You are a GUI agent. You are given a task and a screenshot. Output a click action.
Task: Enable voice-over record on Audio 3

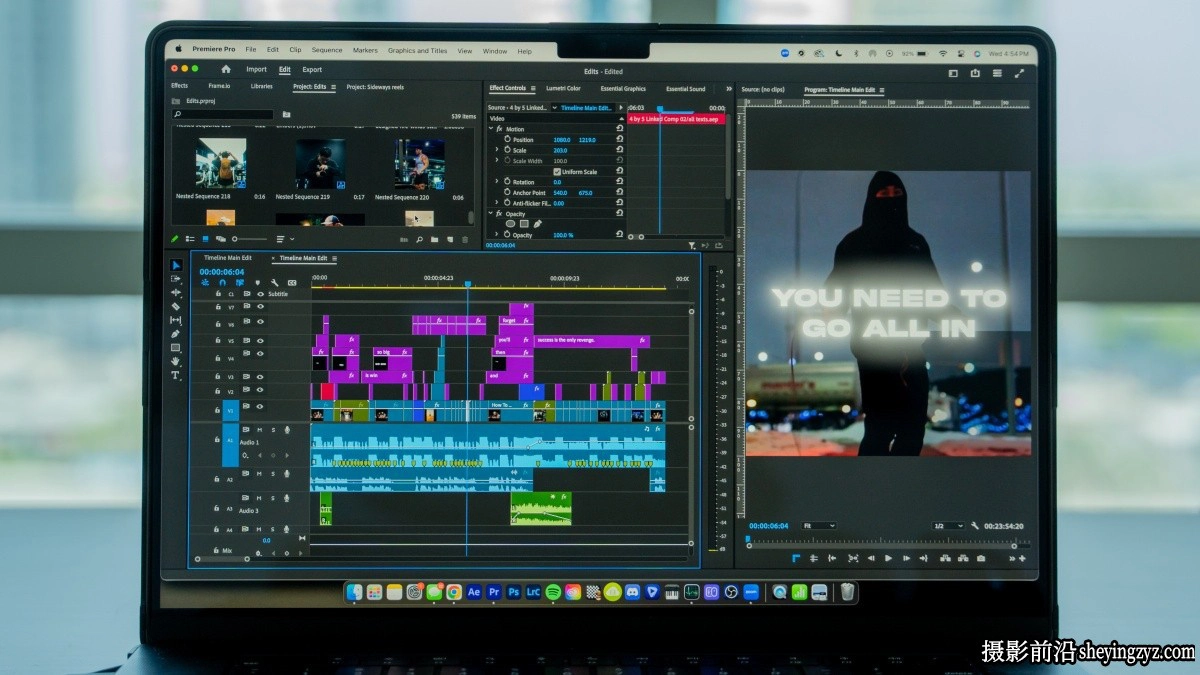click(x=287, y=497)
